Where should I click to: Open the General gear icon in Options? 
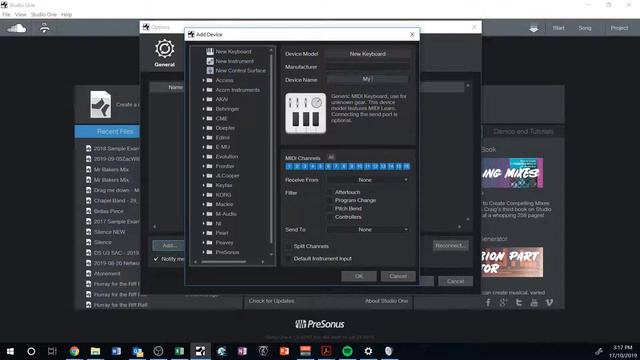164,49
